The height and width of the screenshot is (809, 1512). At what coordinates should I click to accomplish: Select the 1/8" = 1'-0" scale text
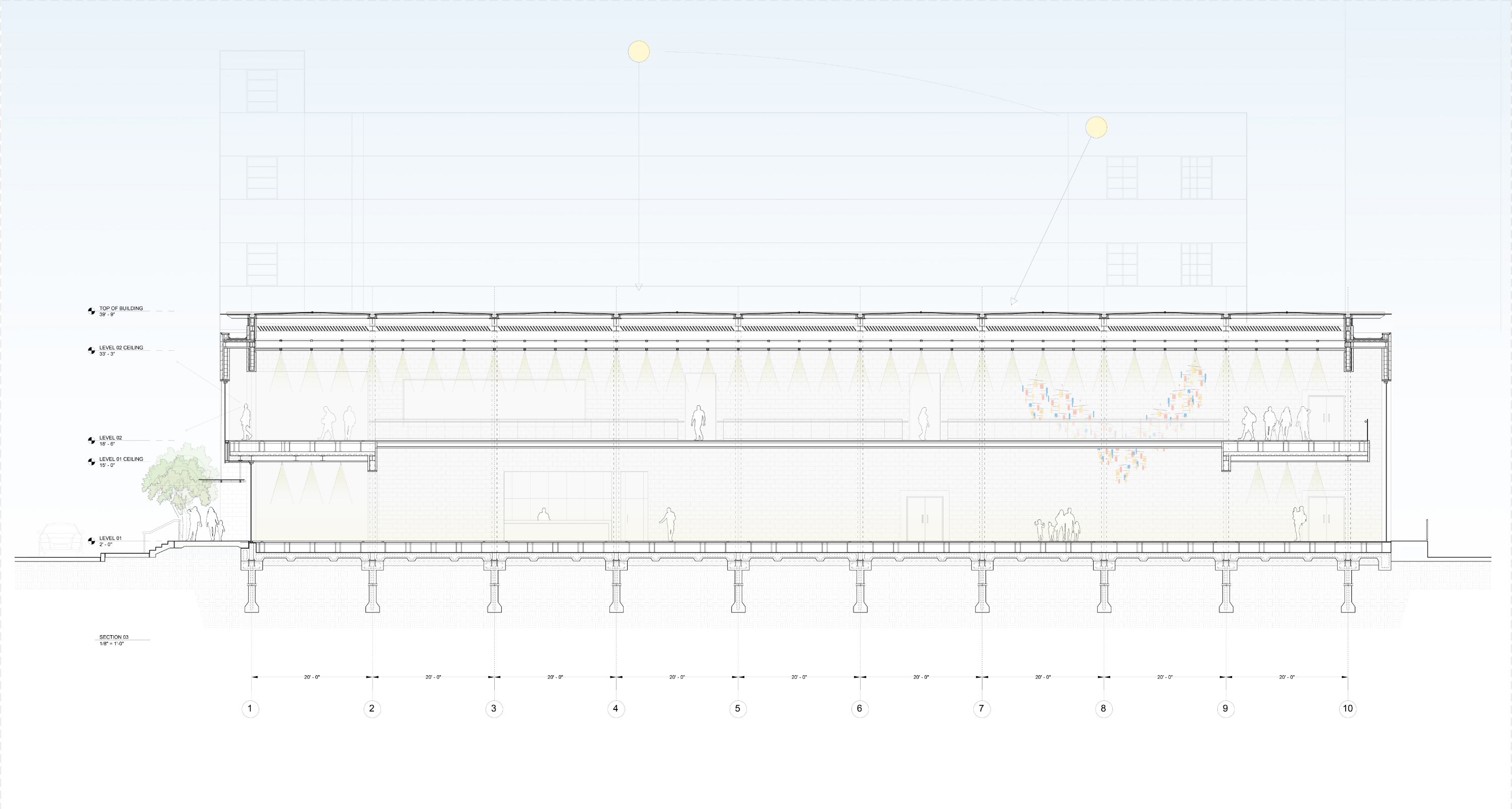(x=112, y=643)
